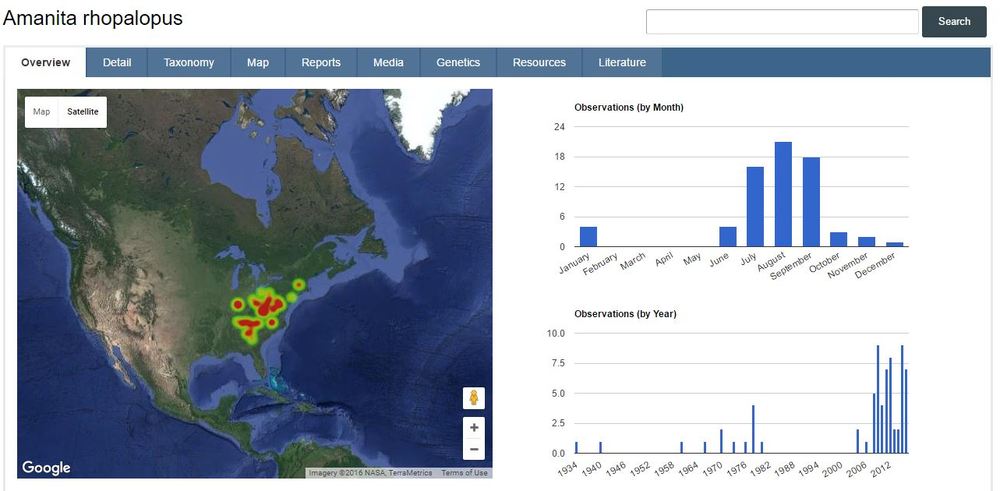Click the Google logo on map

46,467
